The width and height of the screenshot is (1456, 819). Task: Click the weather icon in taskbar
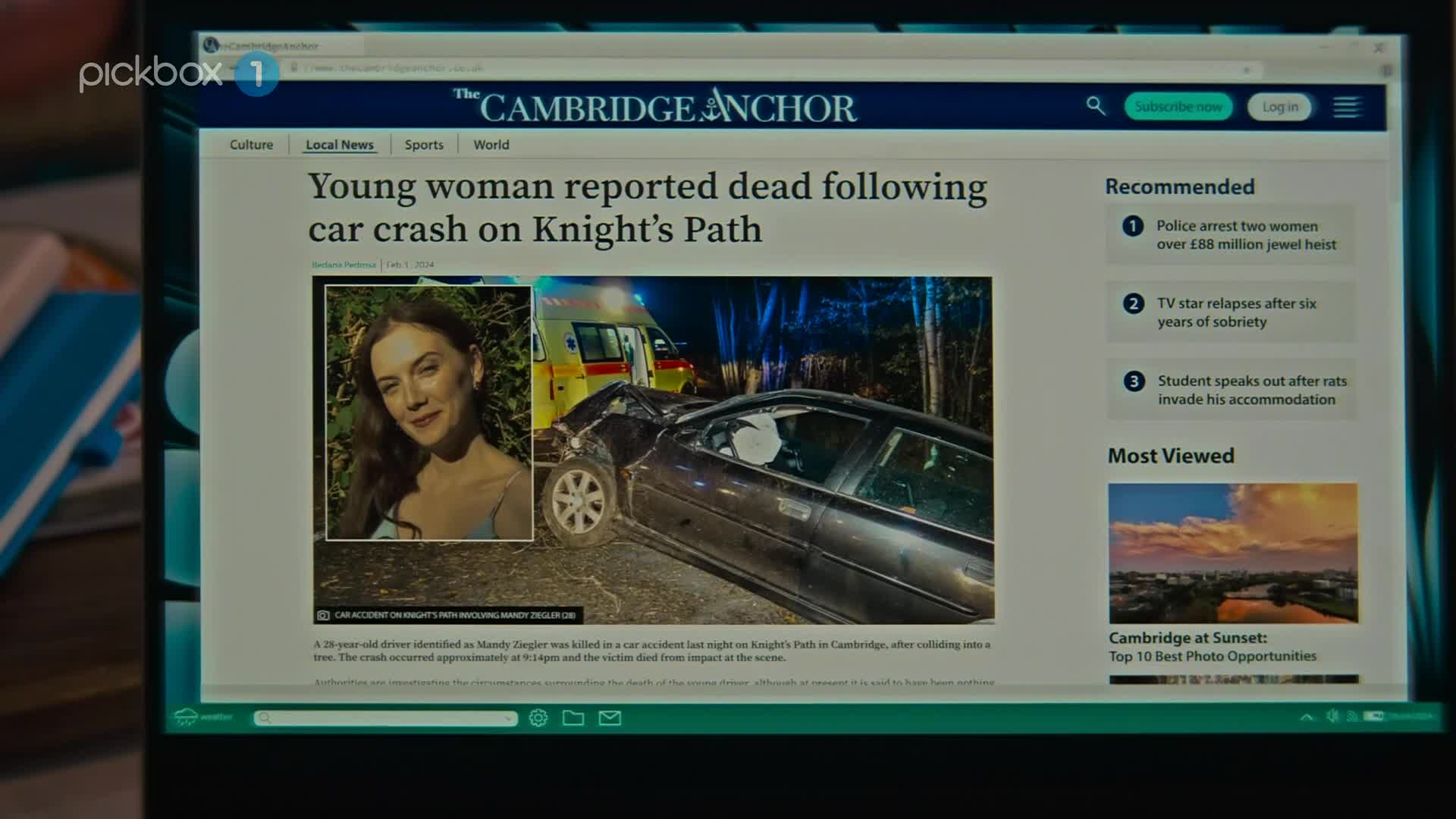pos(186,717)
